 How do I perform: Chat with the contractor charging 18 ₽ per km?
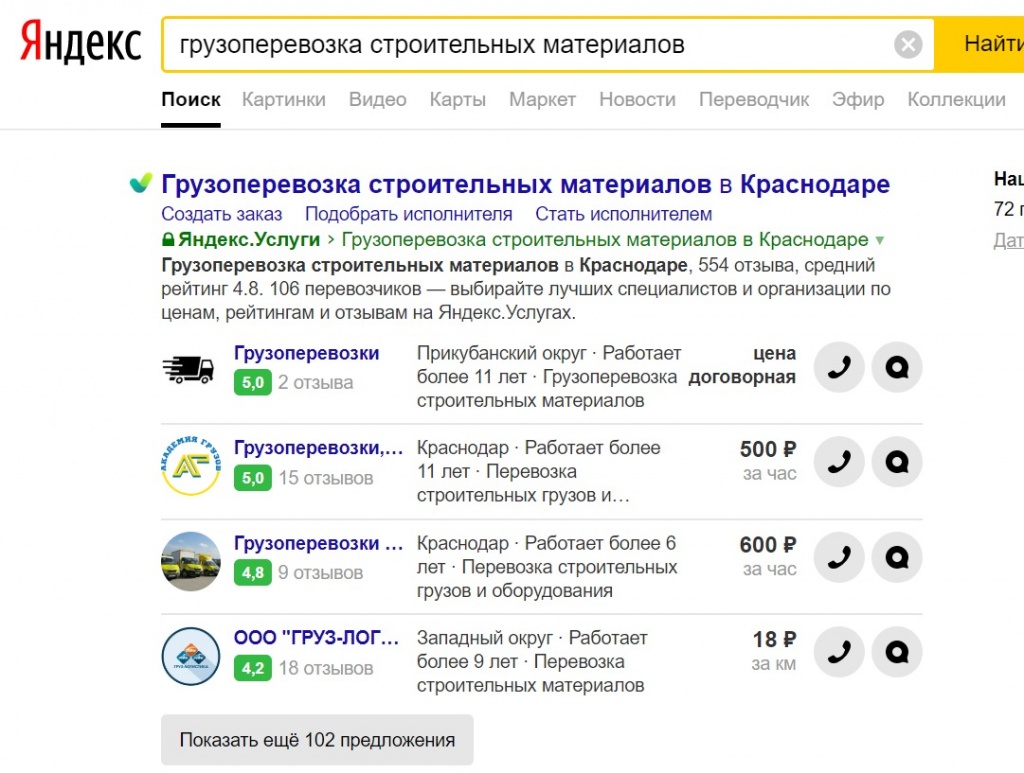click(x=897, y=652)
